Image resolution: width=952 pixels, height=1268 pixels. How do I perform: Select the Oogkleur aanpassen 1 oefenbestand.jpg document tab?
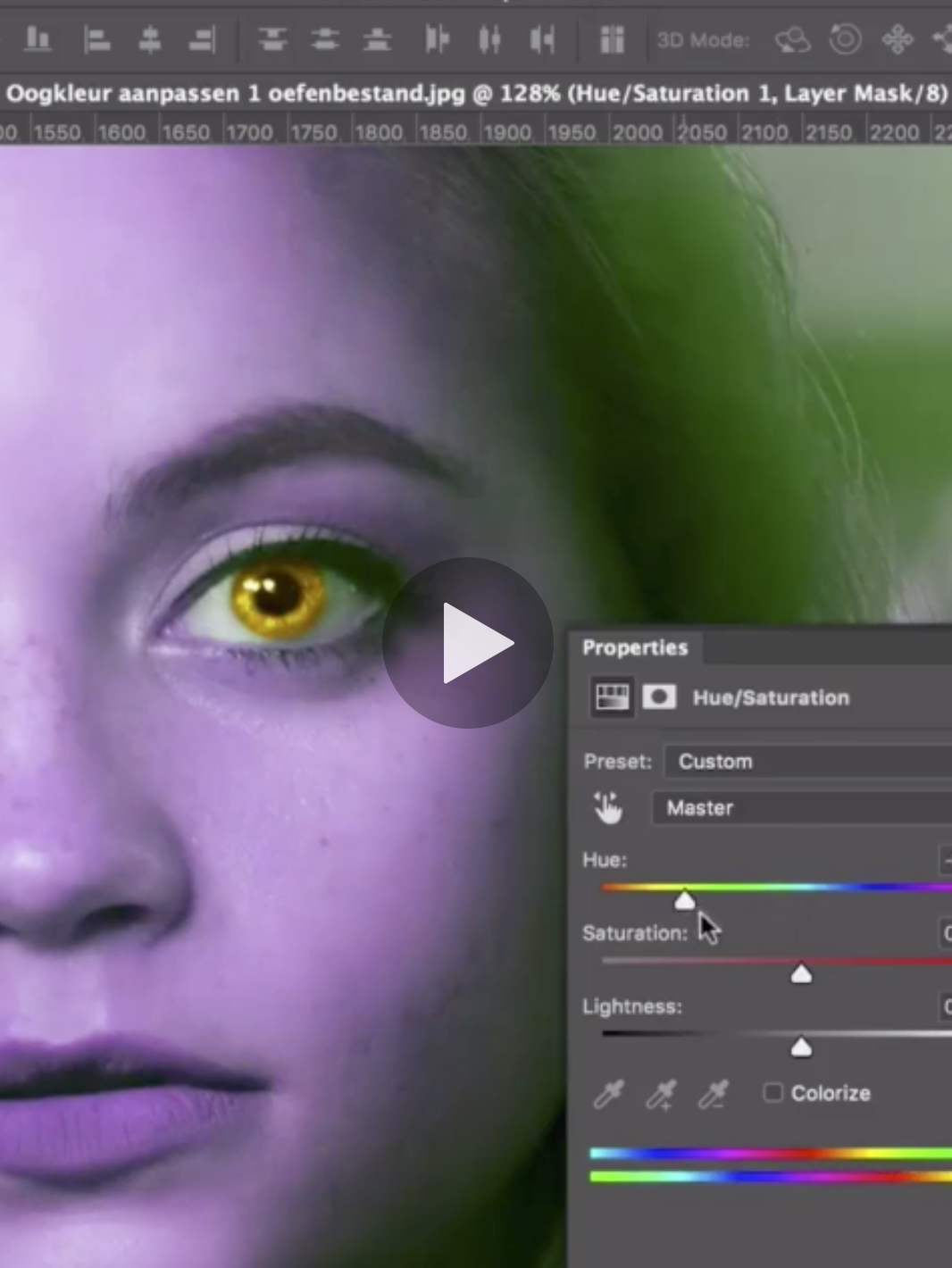[476, 94]
